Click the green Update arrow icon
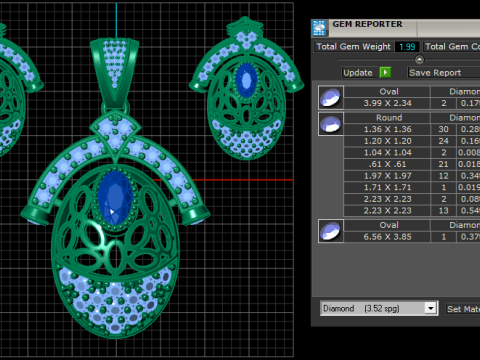Screen dimensions: 480x360 (x=385, y=72)
